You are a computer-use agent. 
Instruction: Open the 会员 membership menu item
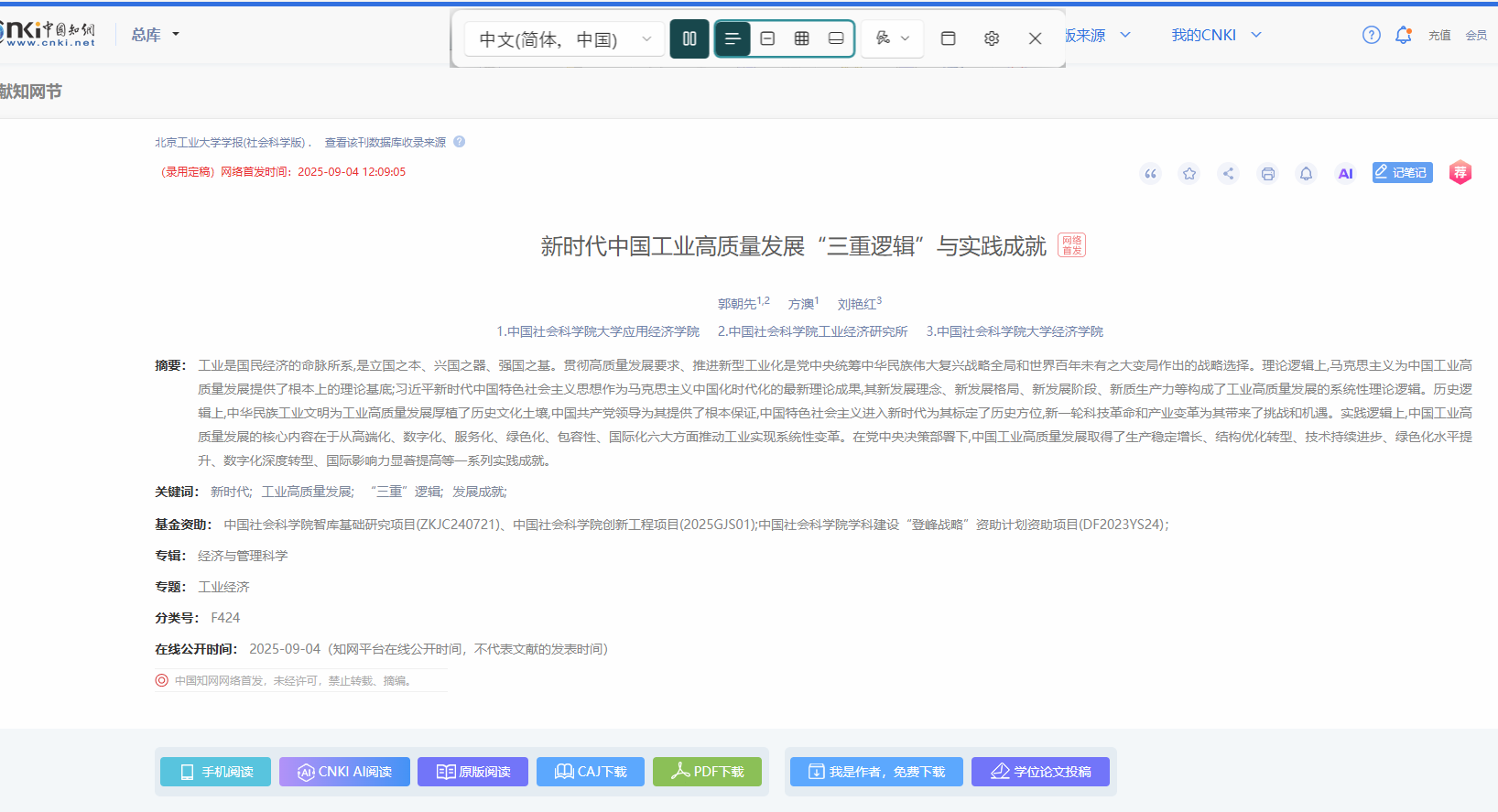[x=1476, y=36]
